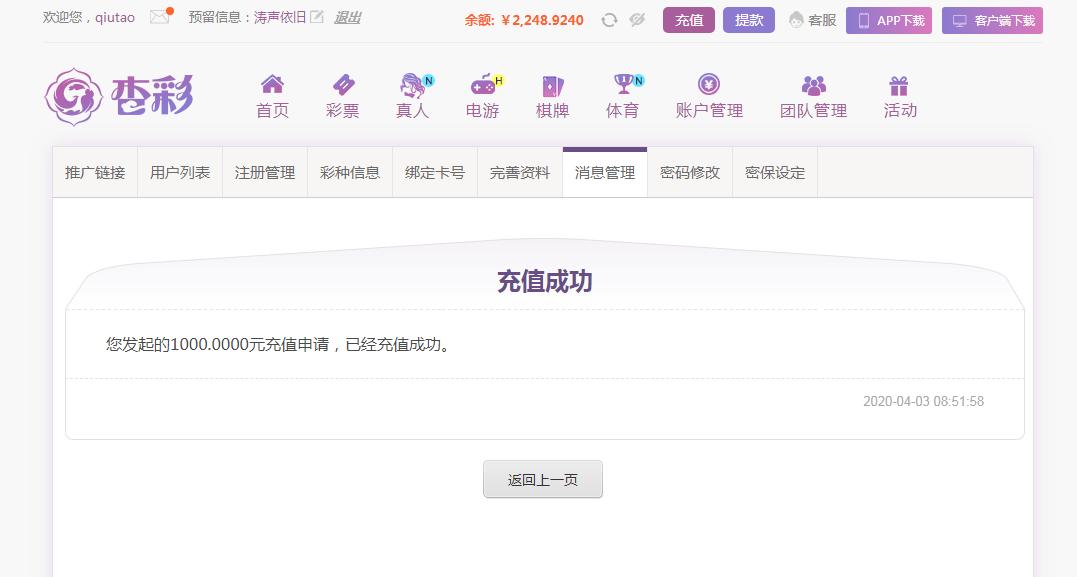Open the 电游 video games section
The width and height of the screenshot is (1077, 577).
pyautogui.click(x=484, y=97)
